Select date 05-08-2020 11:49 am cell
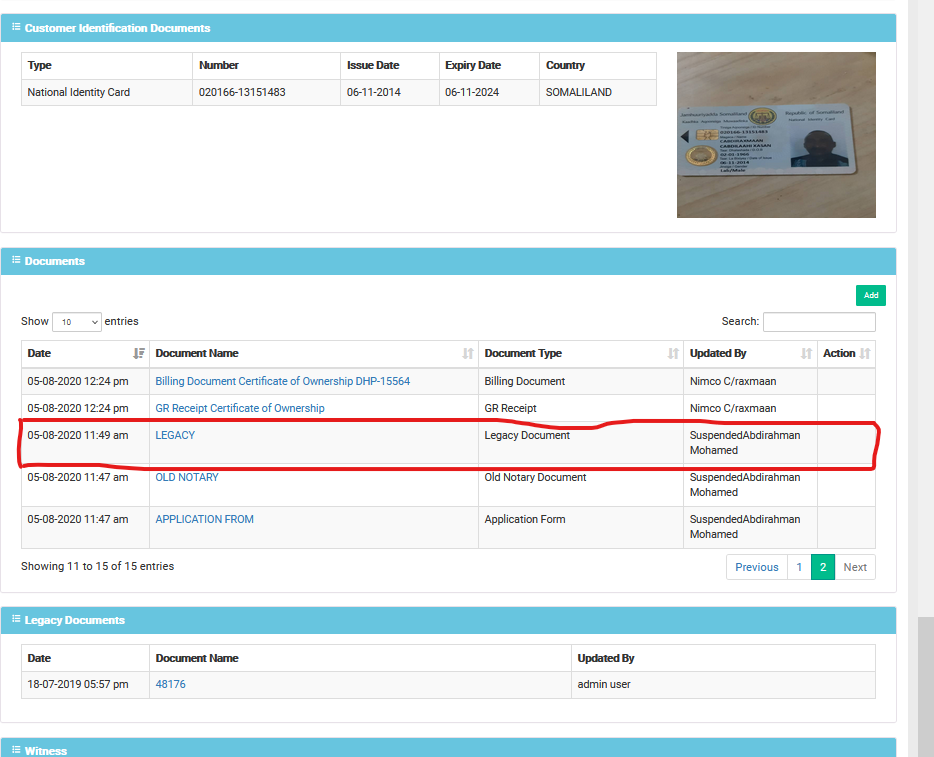Image resolution: width=934 pixels, height=757 pixels. pyautogui.click(x=85, y=443)
